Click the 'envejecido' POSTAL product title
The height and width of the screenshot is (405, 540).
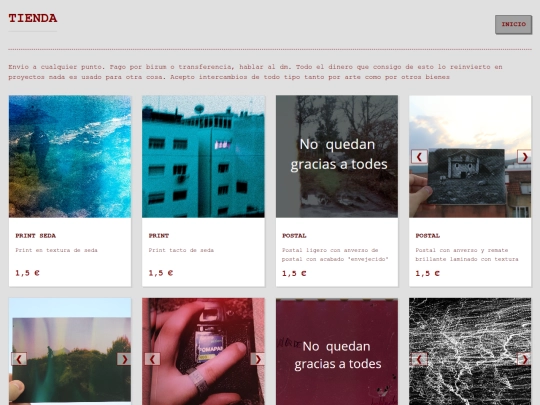(x=294, y=236)
